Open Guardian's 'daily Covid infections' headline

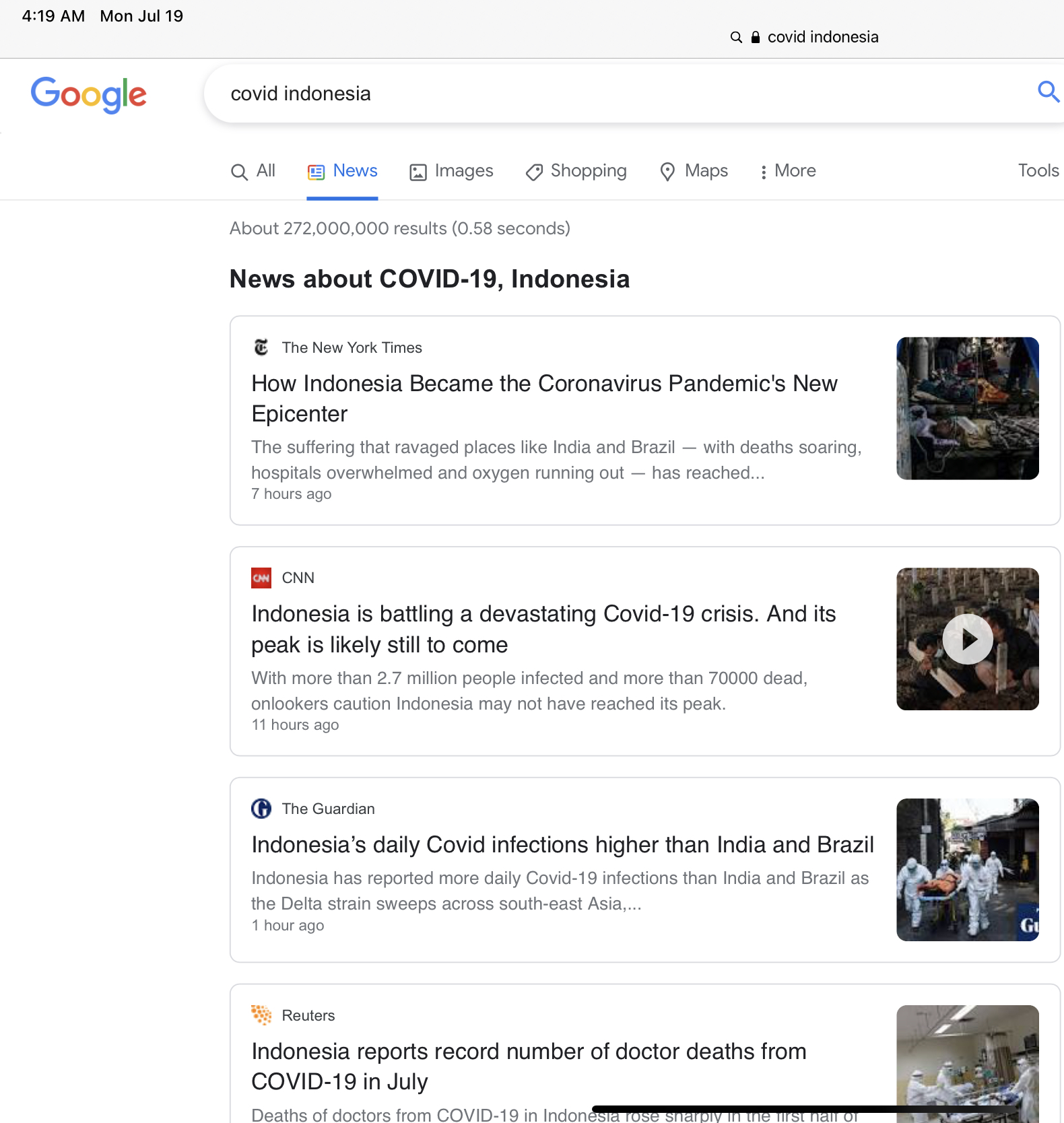(x=562, y=844)
